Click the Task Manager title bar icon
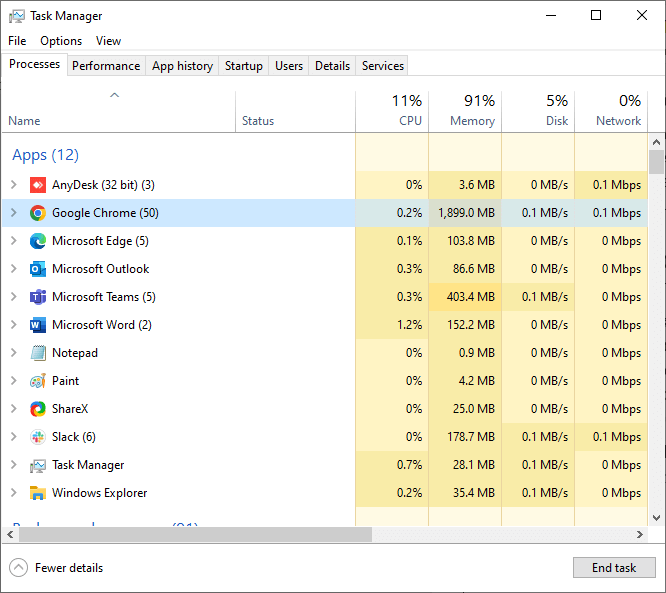The width and height of the screenshot is (666, 593). coord(17,16)
